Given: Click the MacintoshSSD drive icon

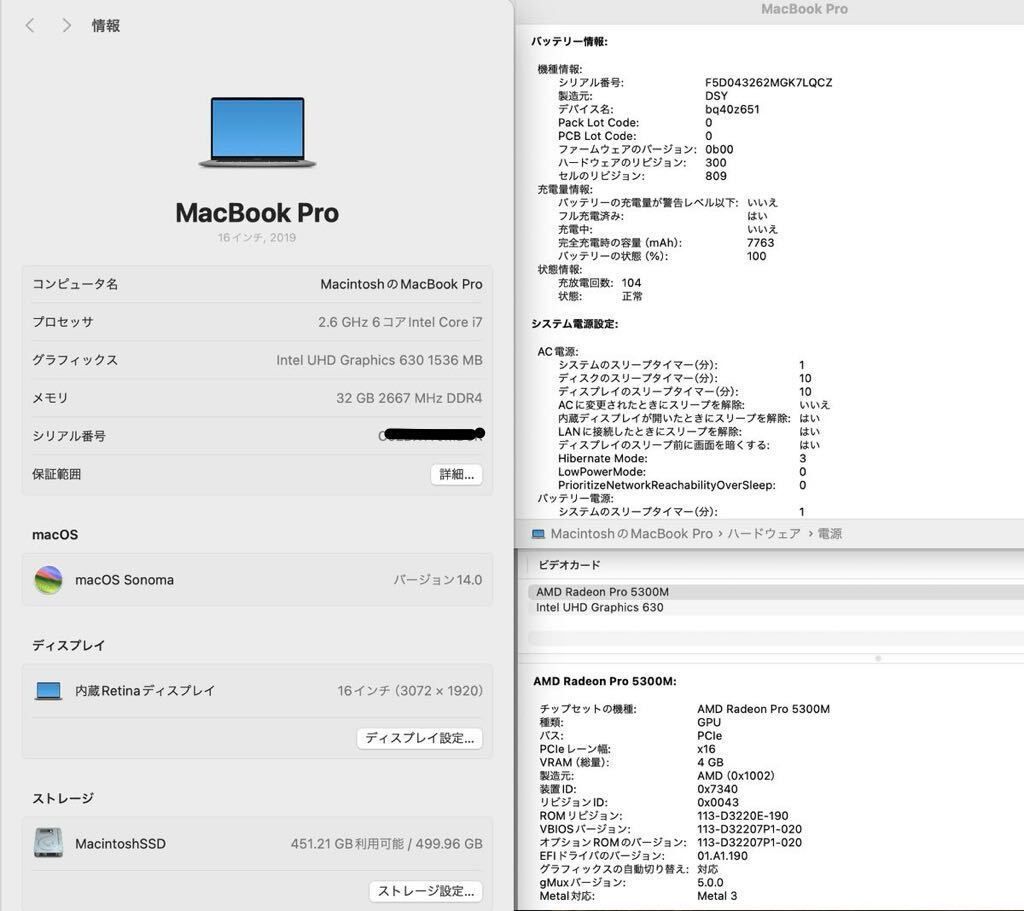Looking at the screenshot, I should (x=48, y=843).
